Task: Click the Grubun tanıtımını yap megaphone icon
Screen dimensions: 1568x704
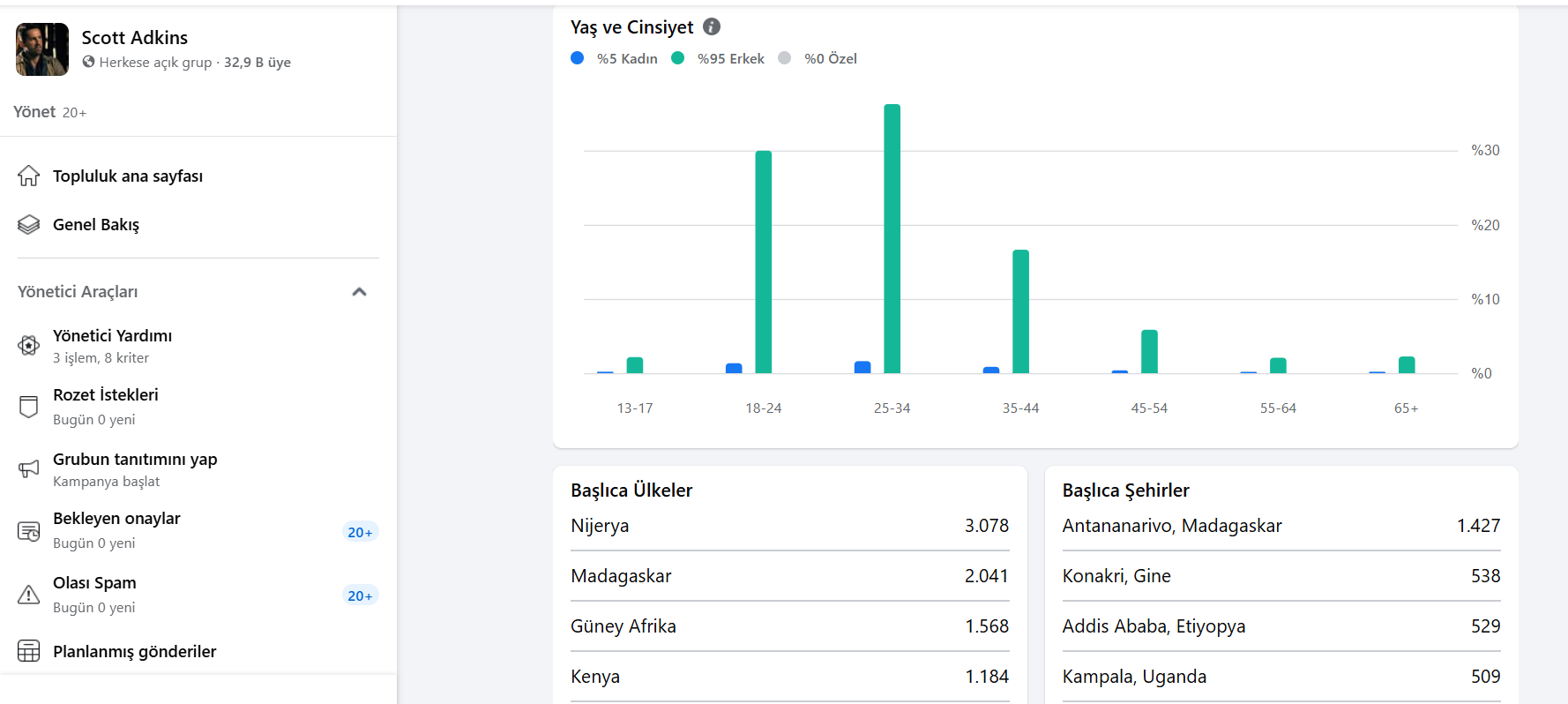Action: (x=29, y=468)
